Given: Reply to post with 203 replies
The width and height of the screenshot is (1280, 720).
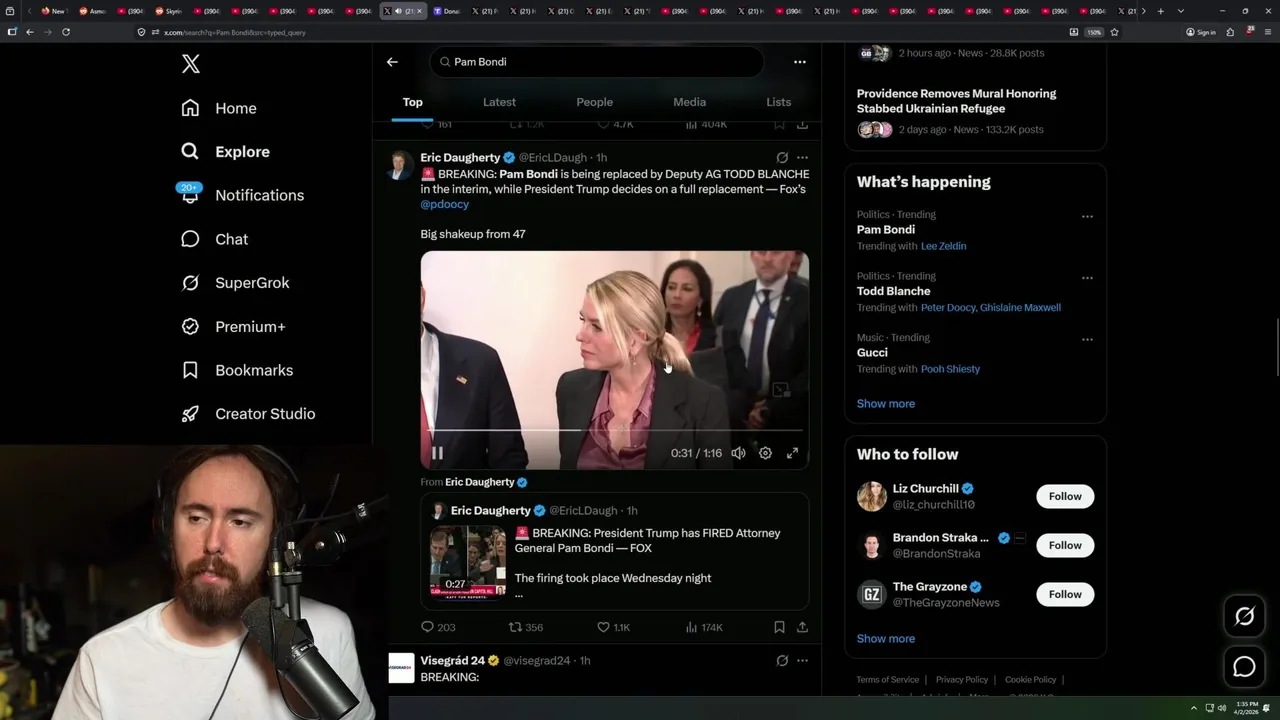Looking at the screenshot, I should pyautogui.click(x=438, y=627).
